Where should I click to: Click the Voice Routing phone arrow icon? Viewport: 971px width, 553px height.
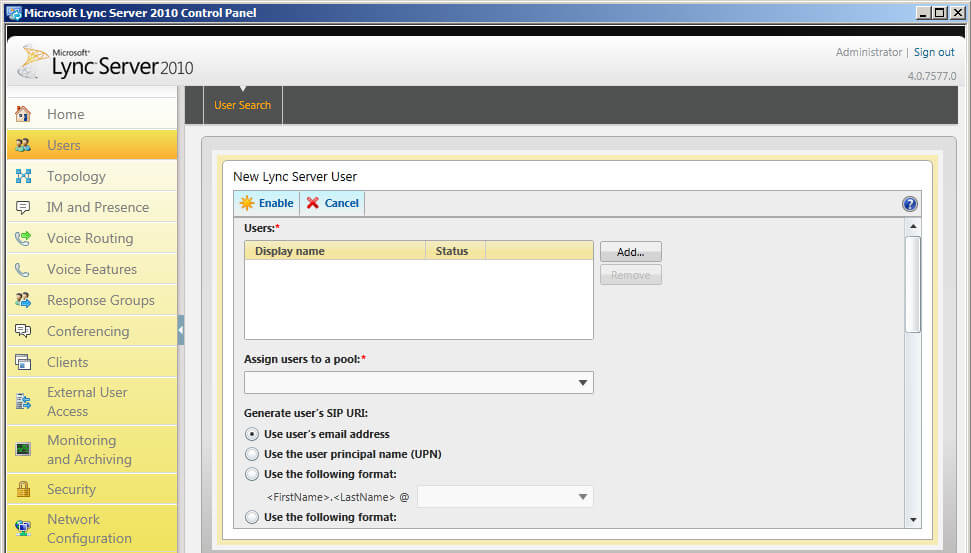(x=23, y=238)
